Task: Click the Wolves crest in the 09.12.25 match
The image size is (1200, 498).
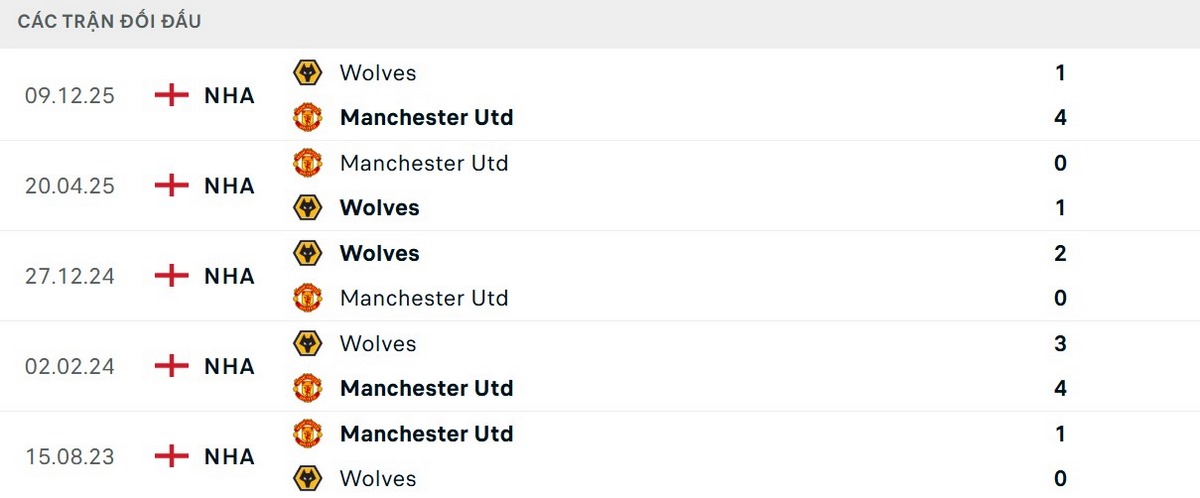Action: tap(307, 73)
